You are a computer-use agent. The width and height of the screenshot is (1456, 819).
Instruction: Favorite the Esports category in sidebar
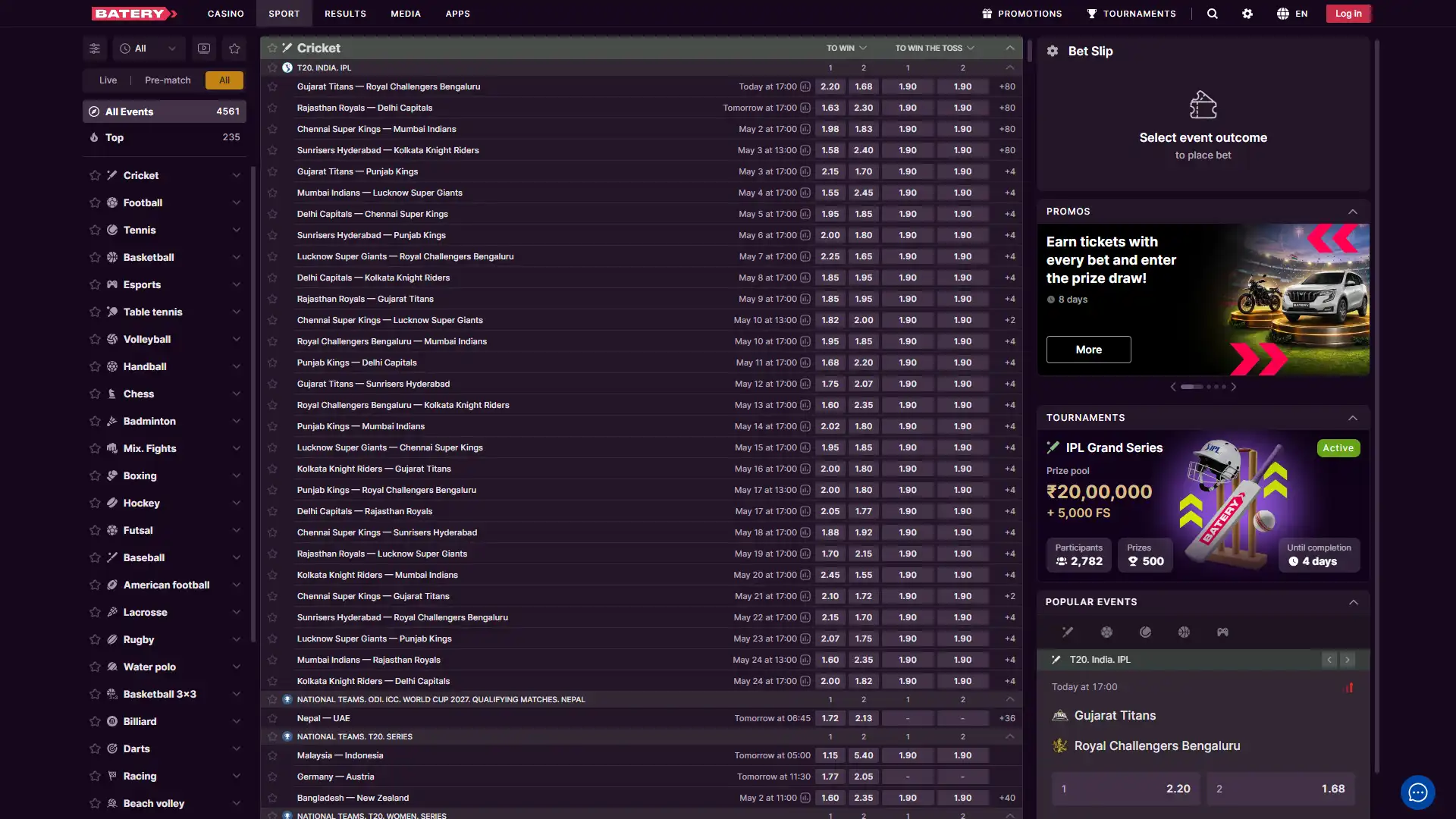pos(95,284)
